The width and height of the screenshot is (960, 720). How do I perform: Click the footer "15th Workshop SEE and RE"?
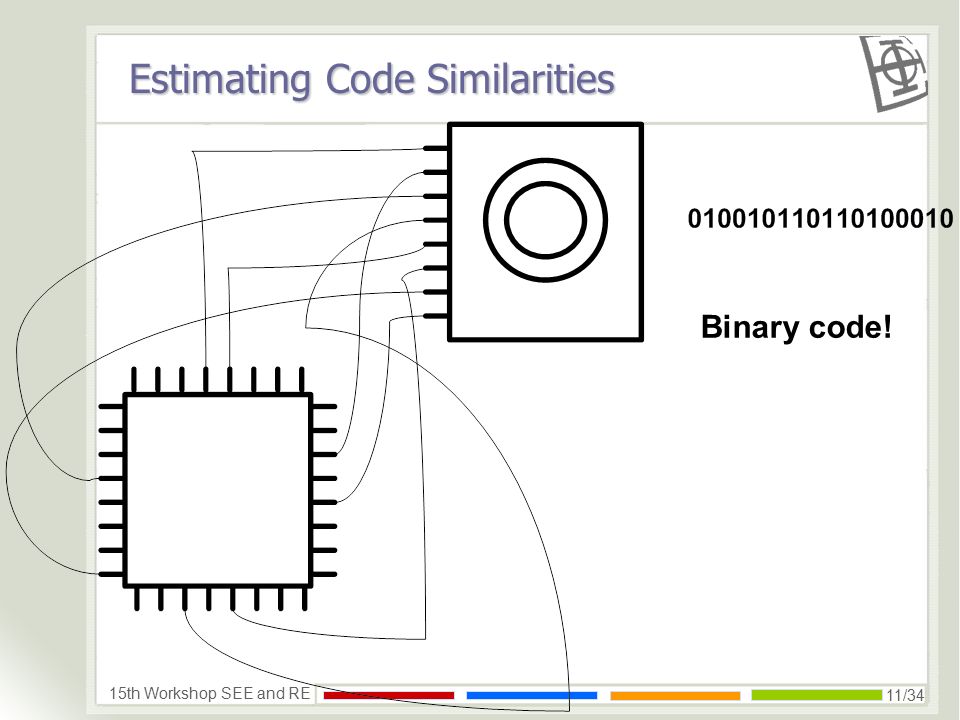click(x=209, y=693)
